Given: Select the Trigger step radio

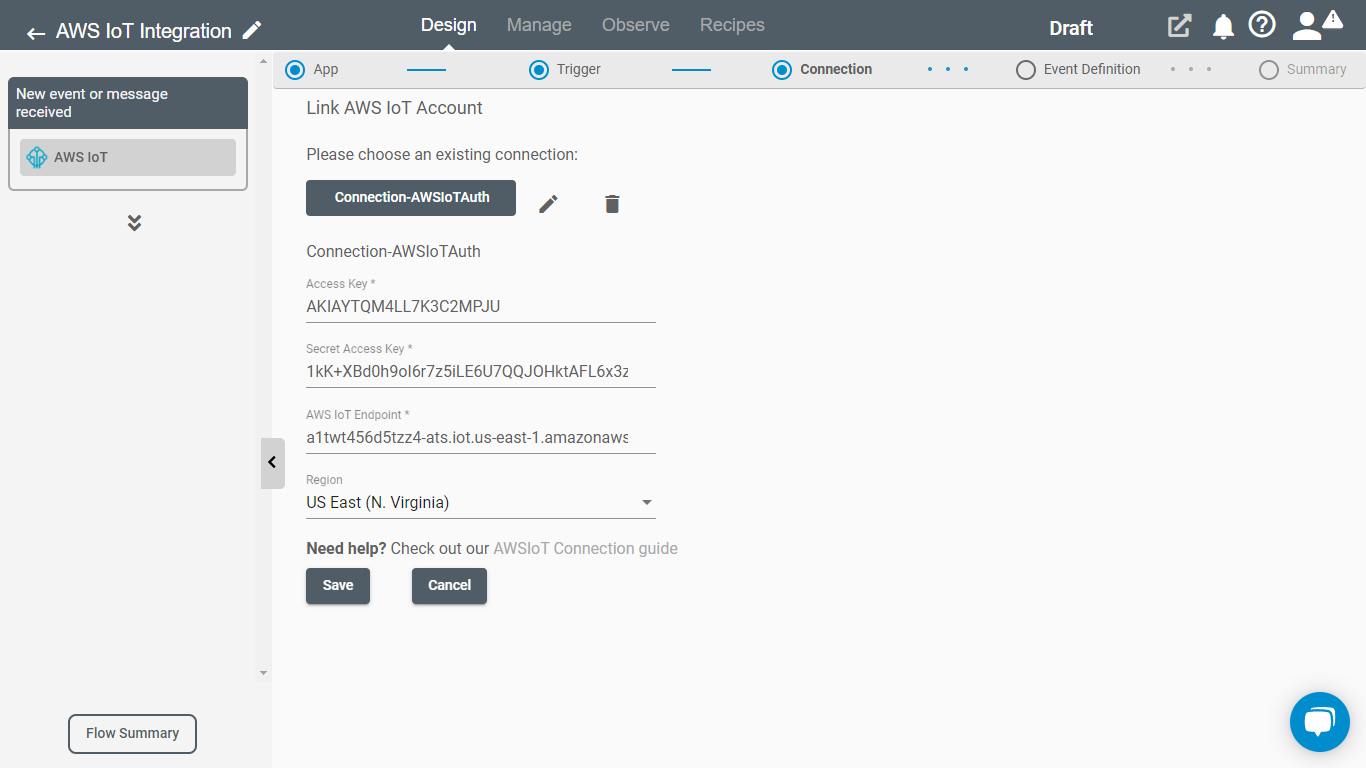Looking at the screenshot, I should tap(539, 70).
